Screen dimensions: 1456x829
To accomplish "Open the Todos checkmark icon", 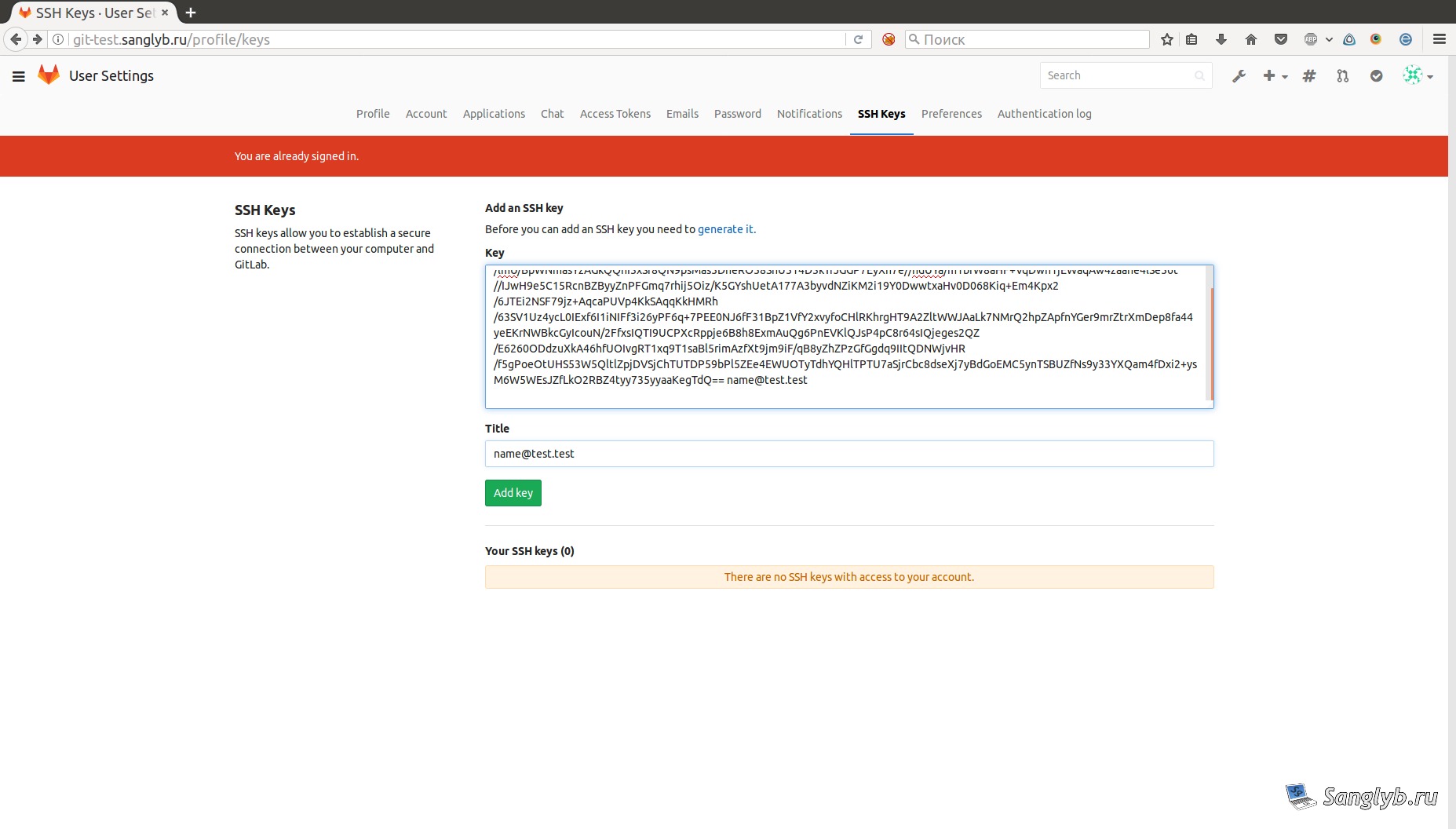I will click(1376, 76).
